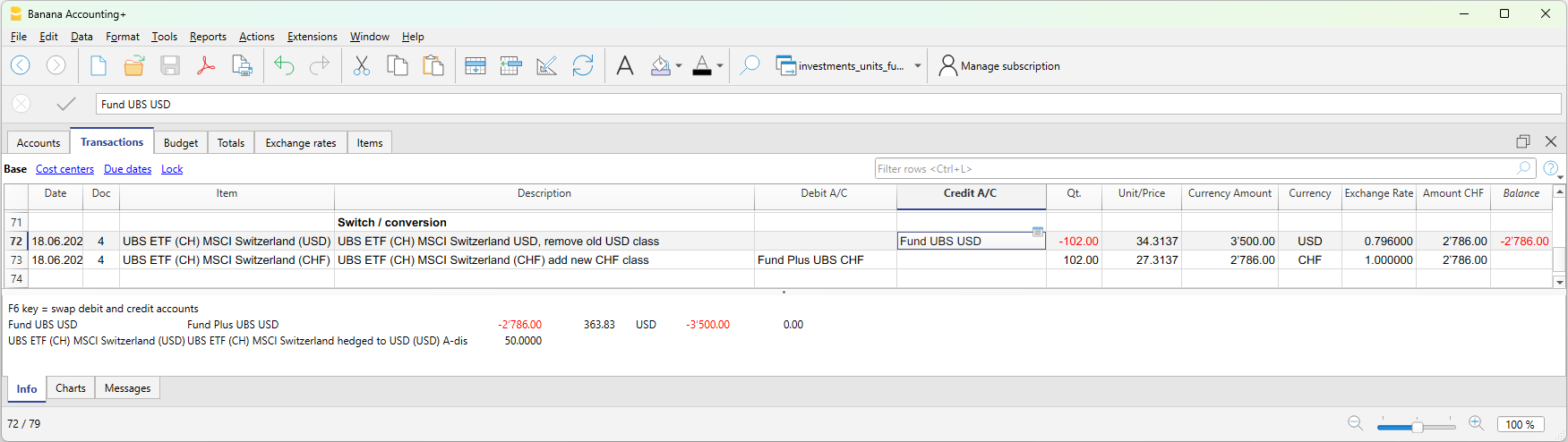Go forward with the navigate-forward arrow icon
This screenshot has height=442, width=1568.
(x=56, y=65)
